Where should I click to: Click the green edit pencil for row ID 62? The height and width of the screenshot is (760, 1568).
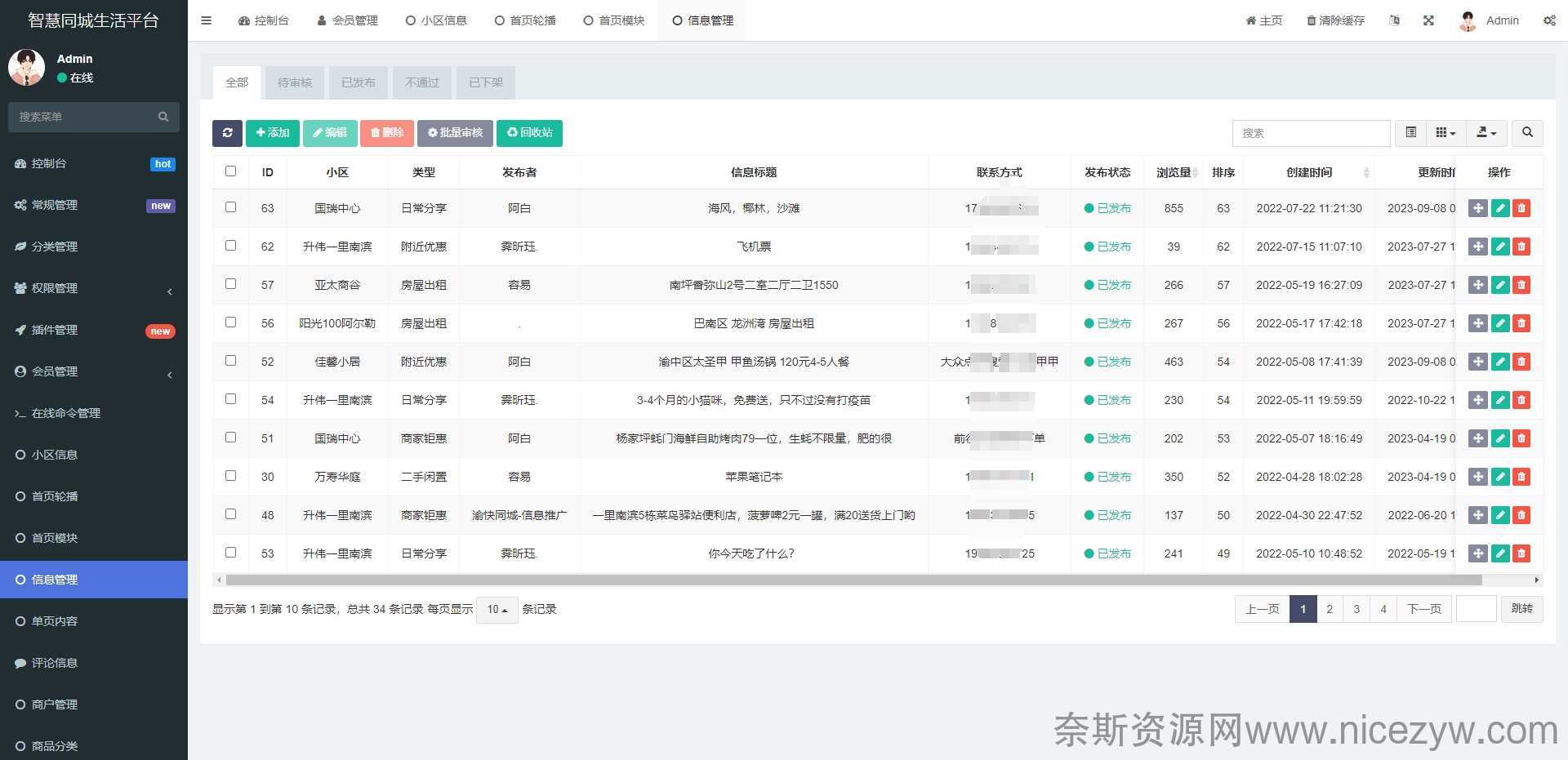(1499, 247)
